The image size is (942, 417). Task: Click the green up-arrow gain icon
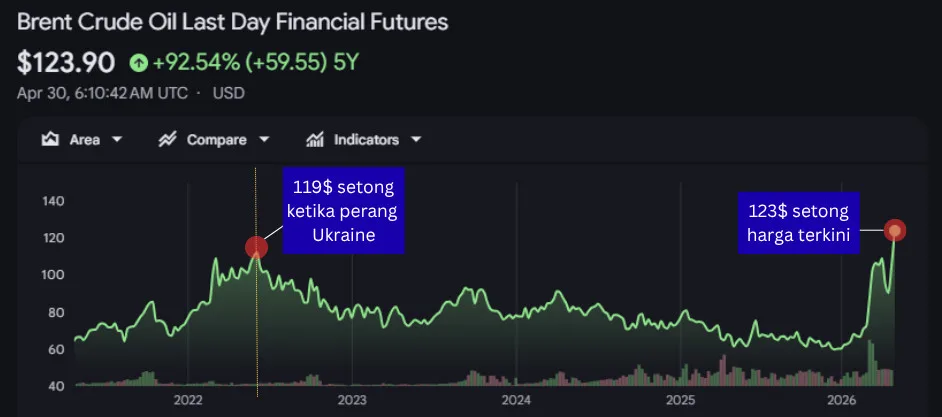(138, 63)
